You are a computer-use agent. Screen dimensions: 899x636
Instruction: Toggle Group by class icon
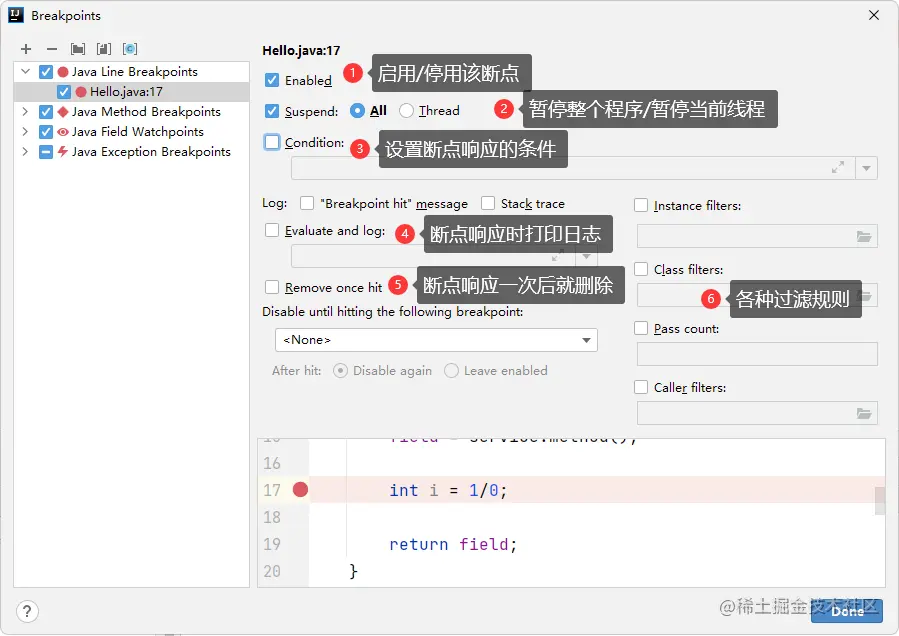click(130, 49)
